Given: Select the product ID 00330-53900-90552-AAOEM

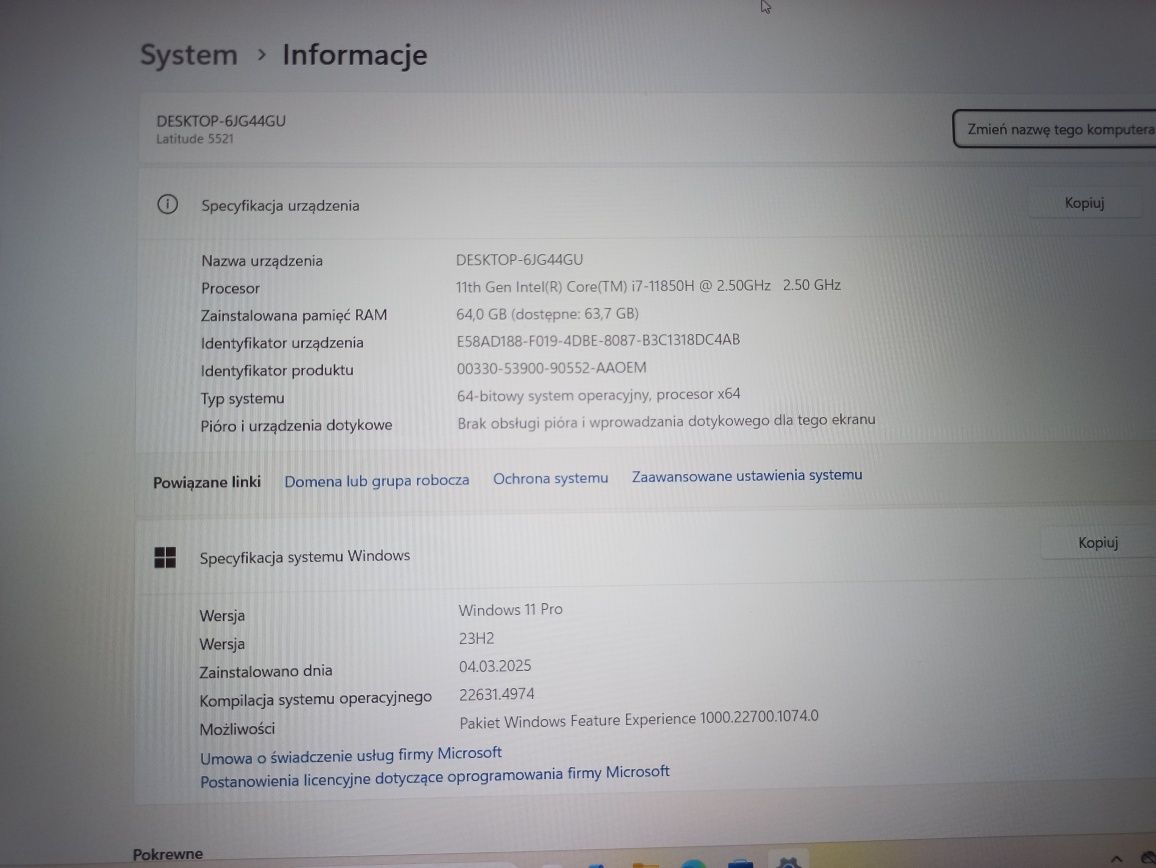Looking at the screenshot, I should (551, 368).
